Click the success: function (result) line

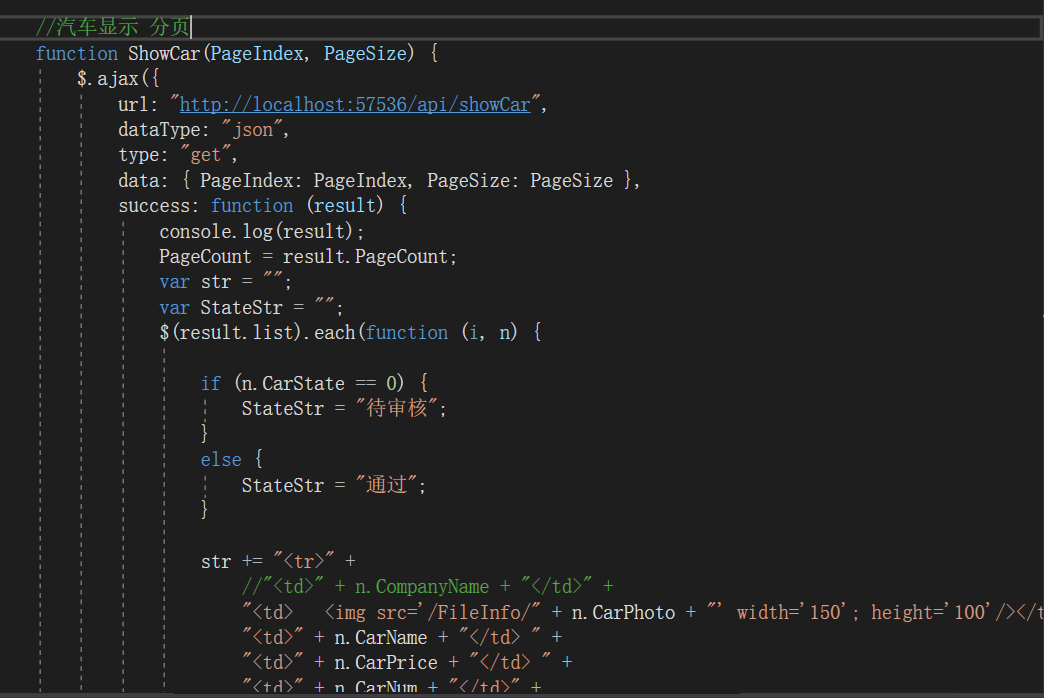click(x=262, y=206)
